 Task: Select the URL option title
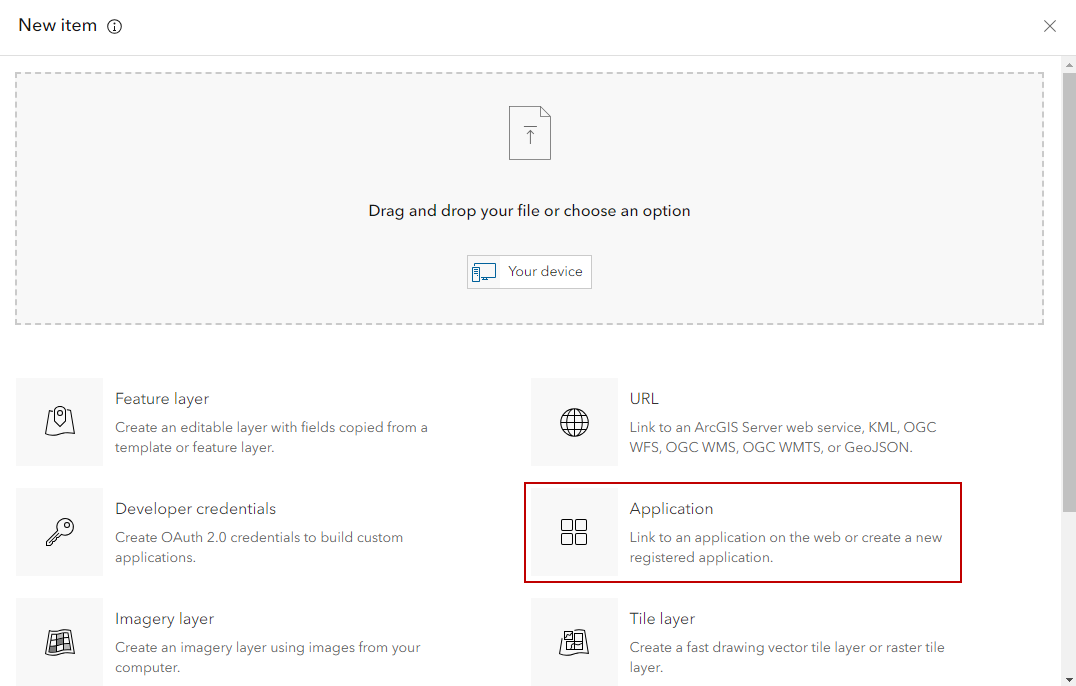644,399
